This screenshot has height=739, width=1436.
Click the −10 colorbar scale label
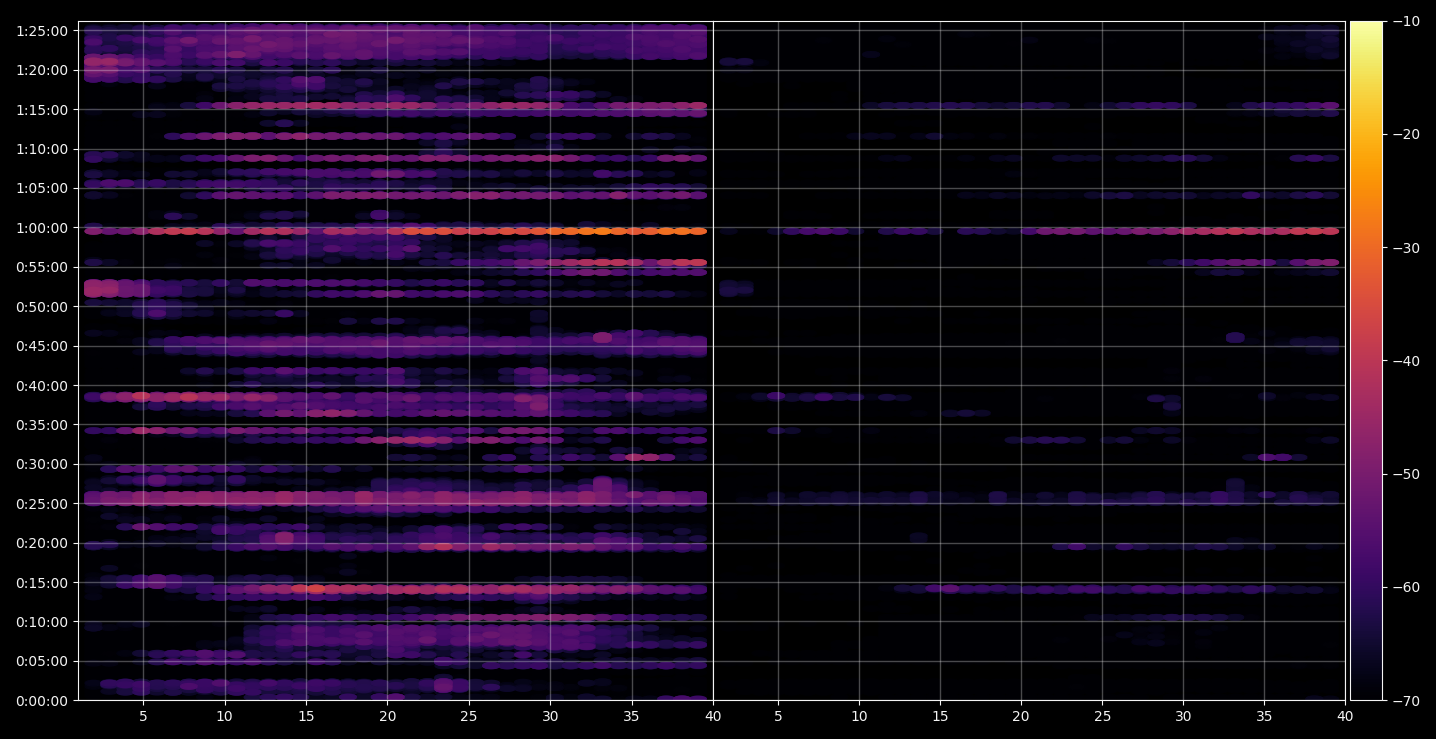[1405, 21]
